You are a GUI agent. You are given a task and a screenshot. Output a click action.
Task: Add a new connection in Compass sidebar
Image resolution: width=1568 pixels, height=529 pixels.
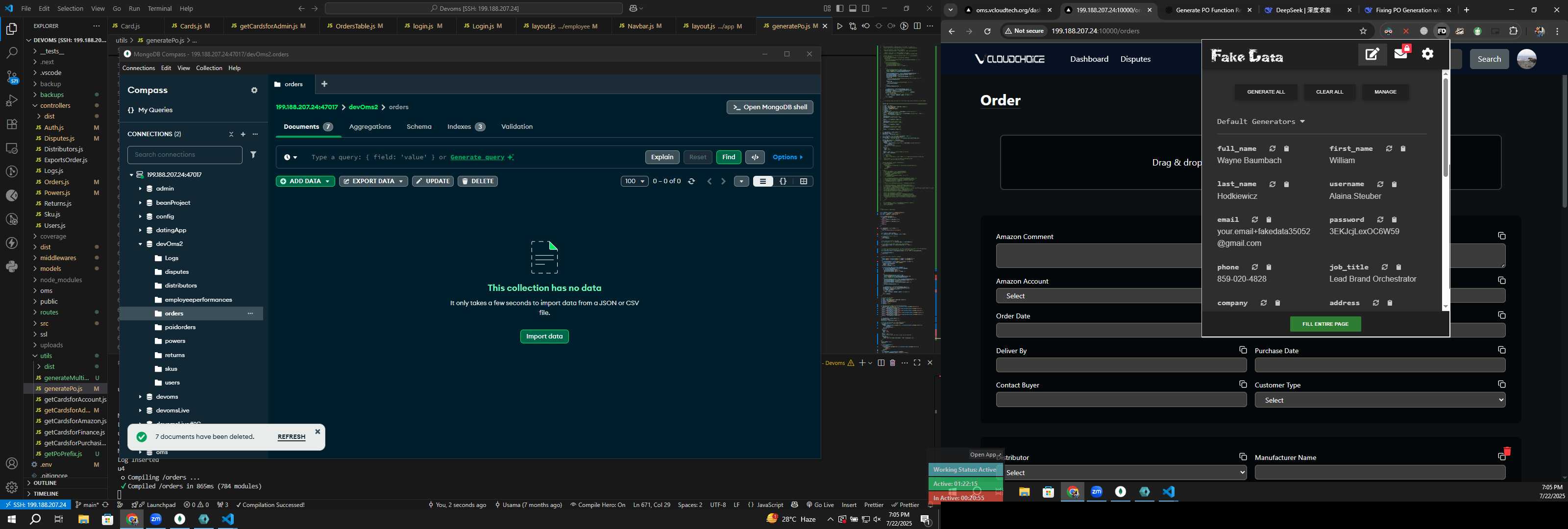tap(243, 134)
